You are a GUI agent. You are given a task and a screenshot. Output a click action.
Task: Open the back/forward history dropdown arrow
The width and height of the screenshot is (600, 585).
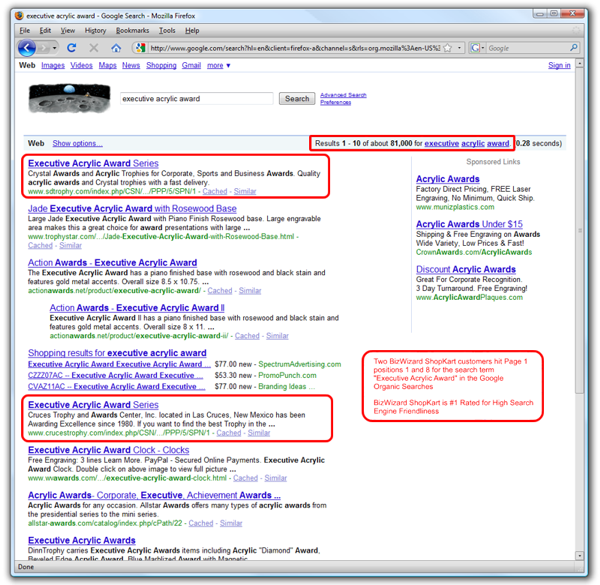coord(54,48)
